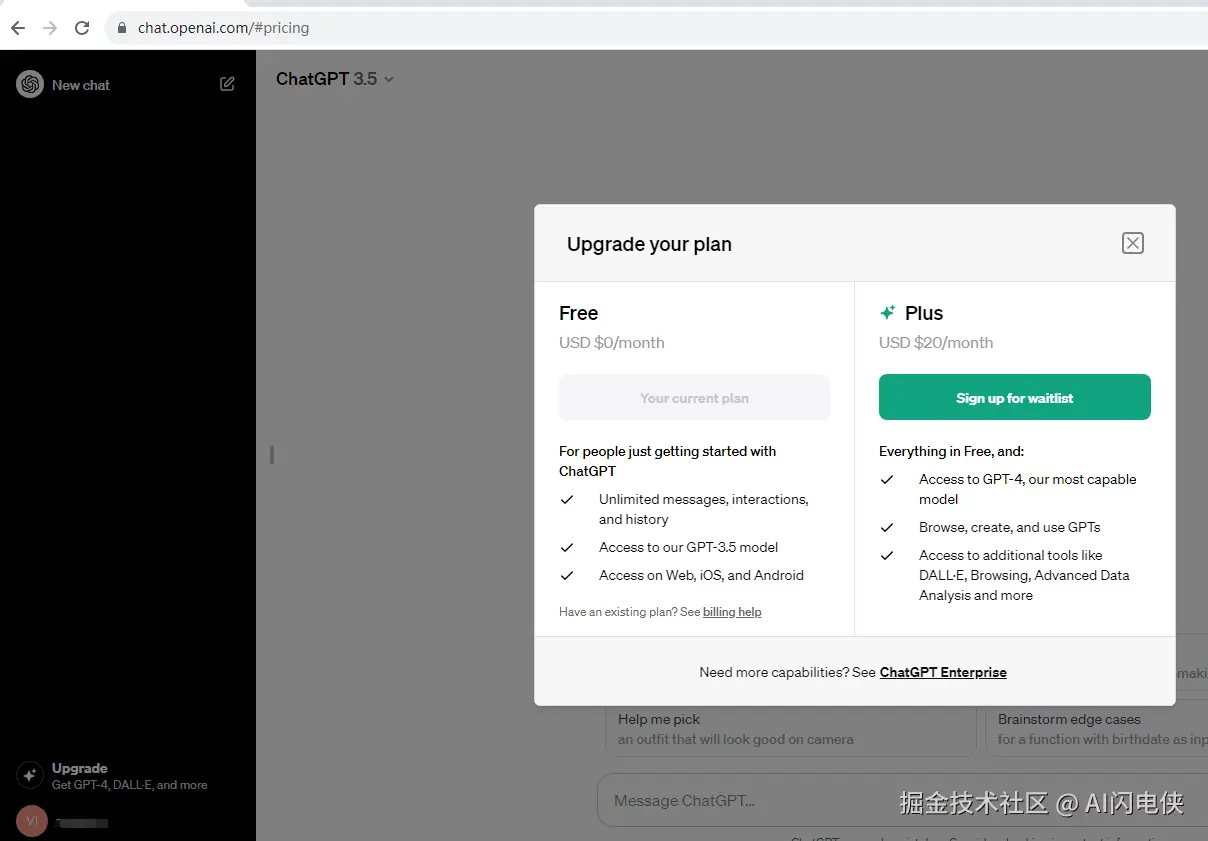Click Sign up for waitlist button
This screenshot has width=1208, height=841.
pyautogui.click(x=1014, y=398)
